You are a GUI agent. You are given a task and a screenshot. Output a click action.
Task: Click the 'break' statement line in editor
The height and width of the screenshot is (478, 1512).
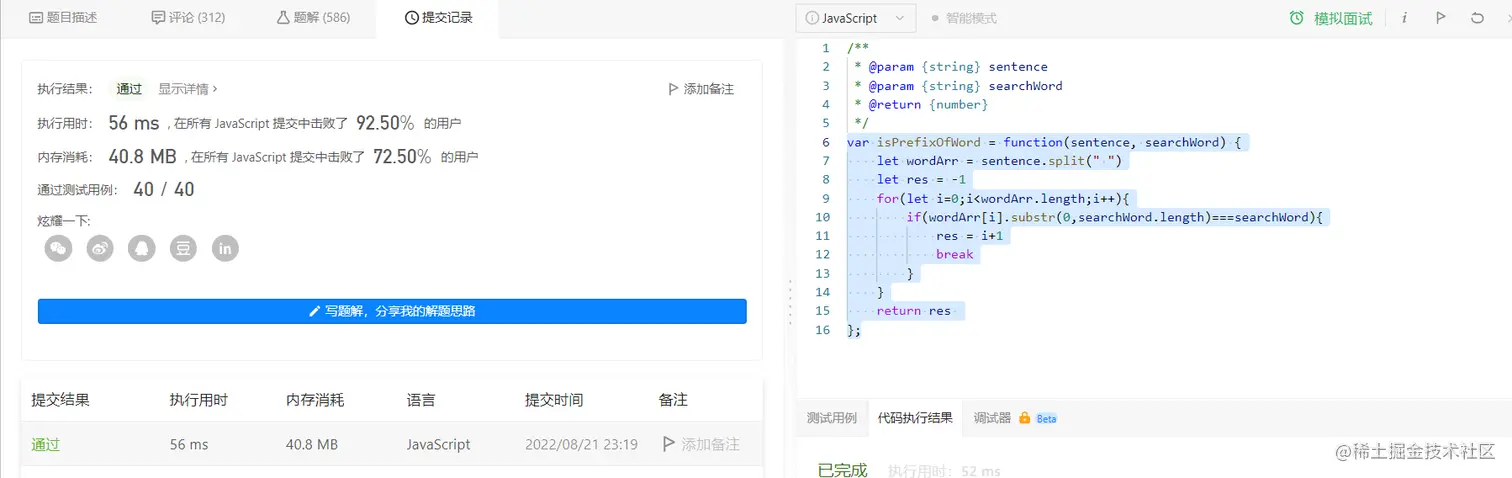(954, 254)
